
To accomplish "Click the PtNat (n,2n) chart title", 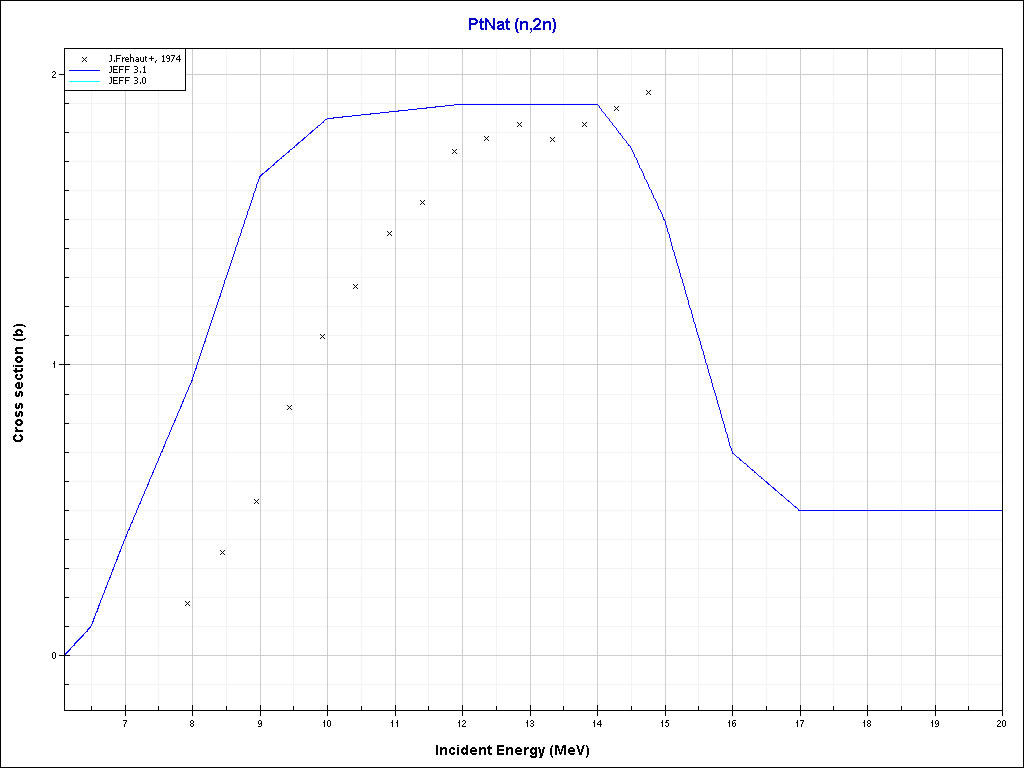I will [x=512, y=25].
